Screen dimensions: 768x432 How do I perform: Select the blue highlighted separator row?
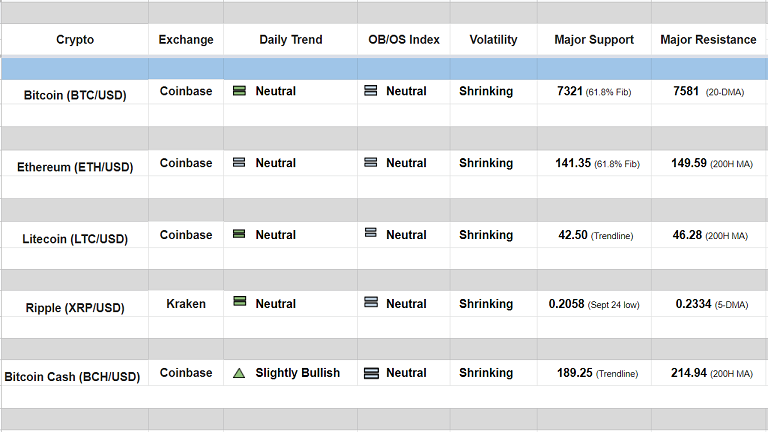384,69
